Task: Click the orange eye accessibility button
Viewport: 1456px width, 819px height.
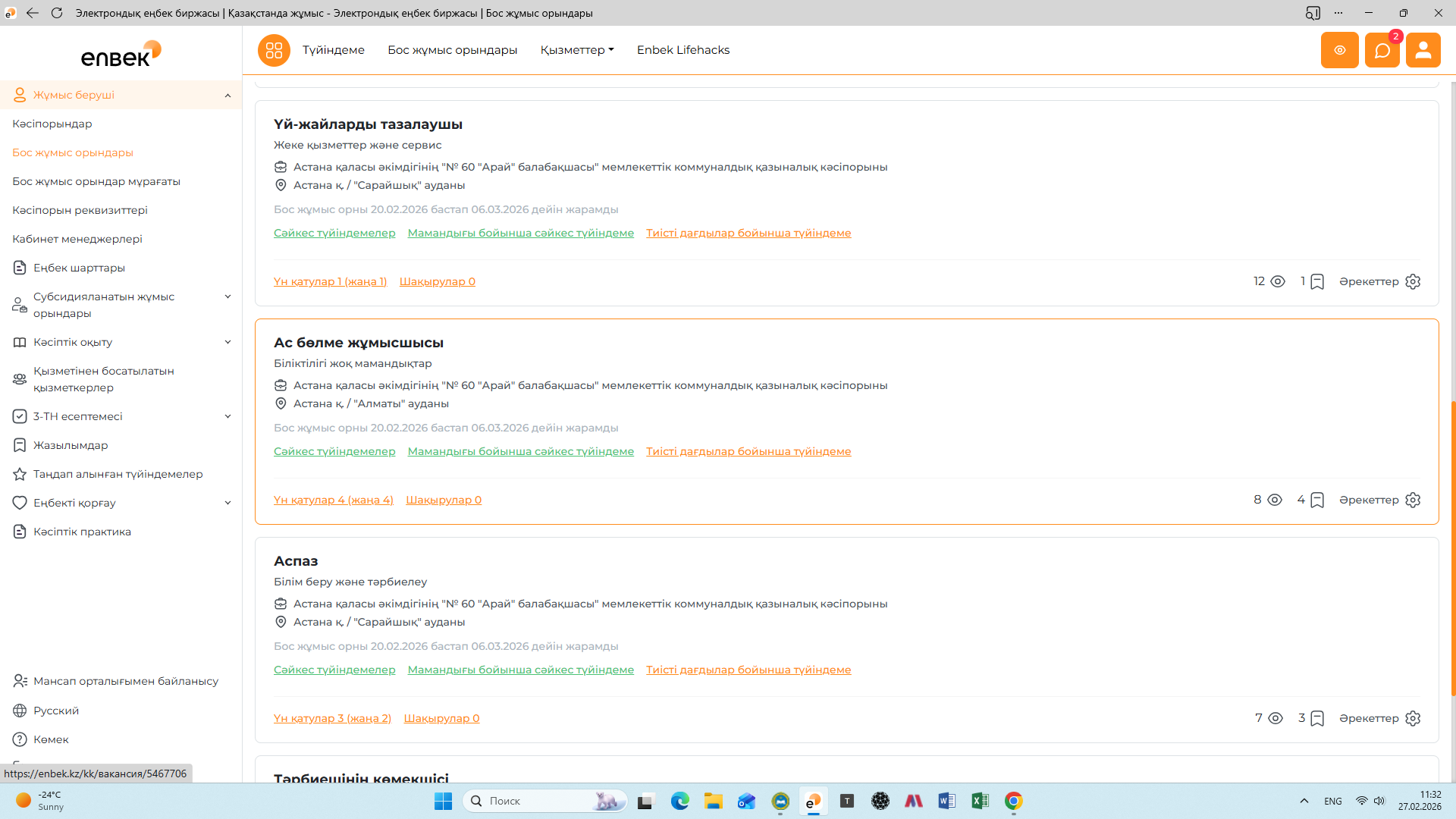Action: coord(1339,50)
